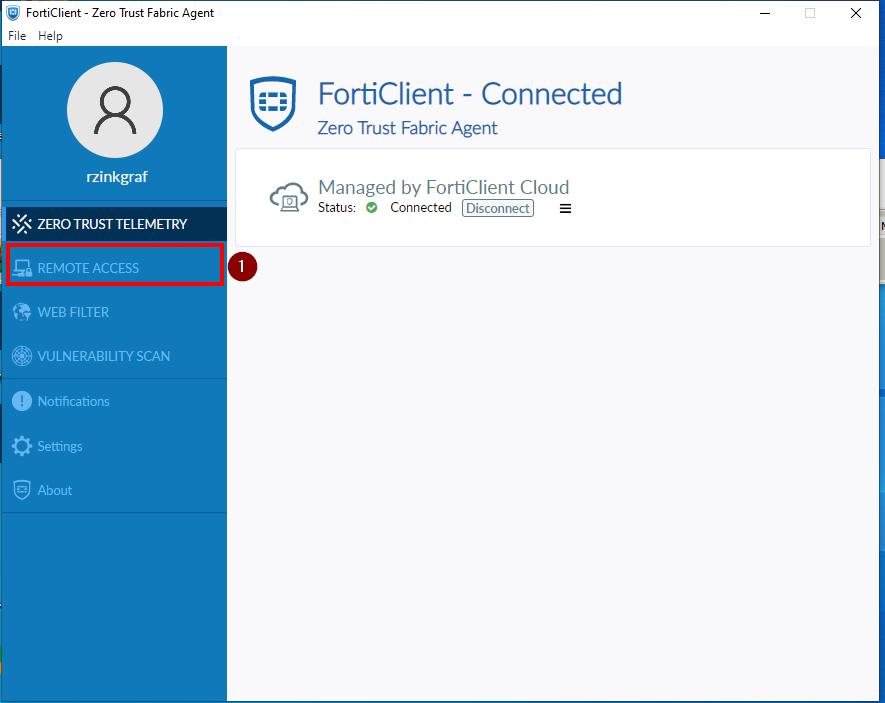The height and width of the screenshot is (703, 885).
Task: Open the hamburger menu beside Disconnect
Action: point(565,209)
